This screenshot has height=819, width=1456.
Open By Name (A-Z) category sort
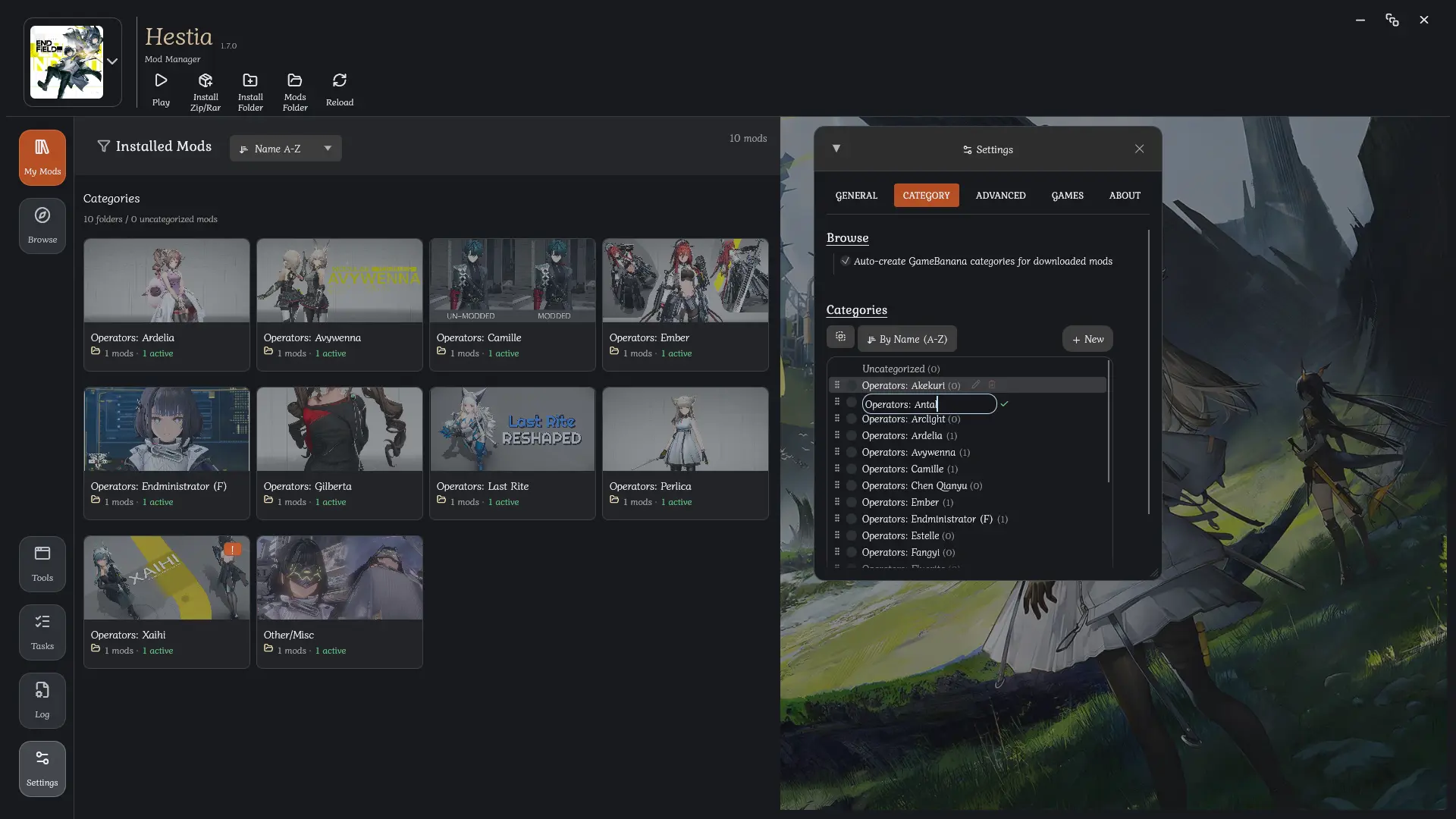point(907,339)
